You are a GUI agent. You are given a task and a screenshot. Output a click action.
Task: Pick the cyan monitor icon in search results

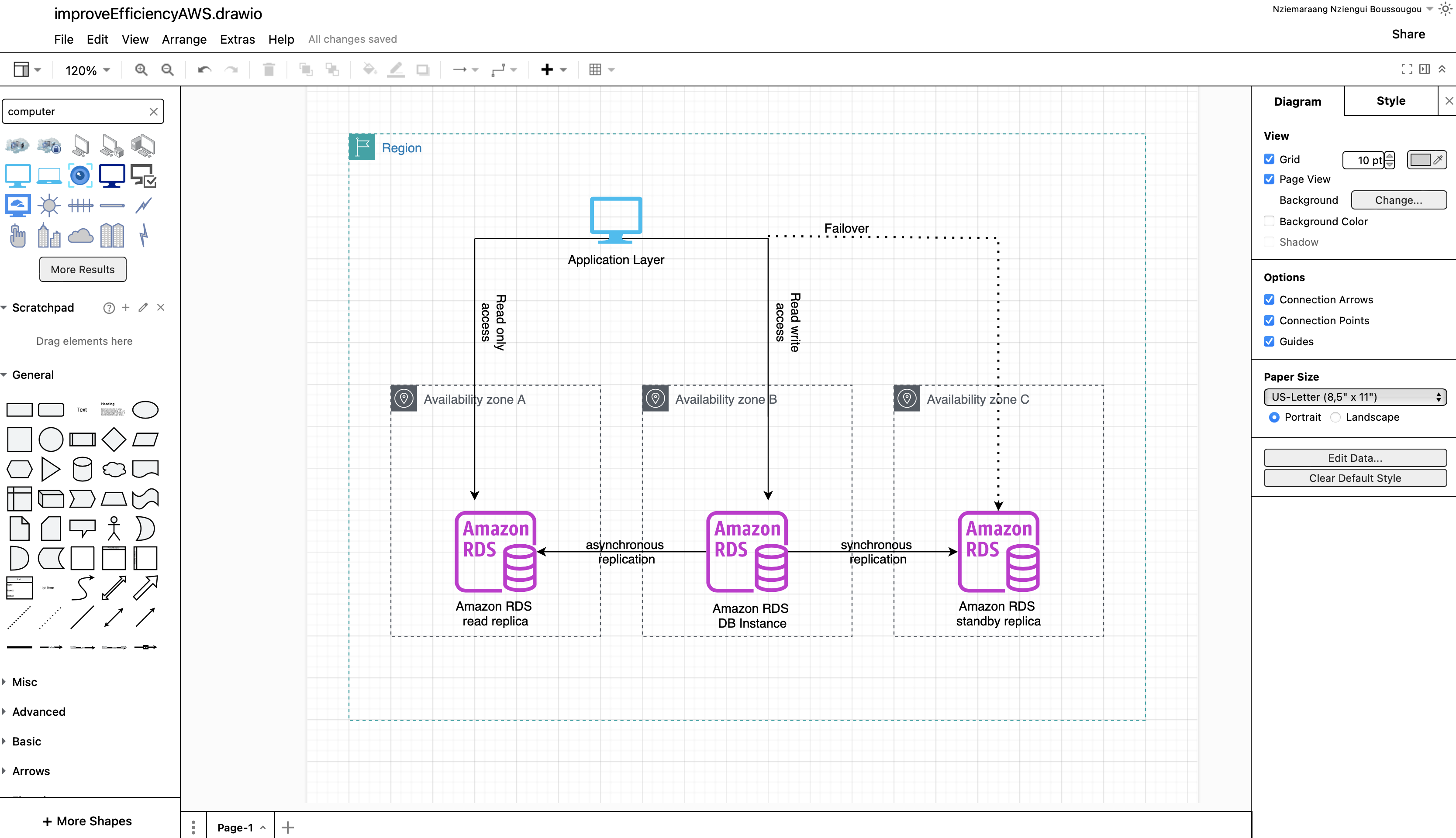tap(18, 175)
